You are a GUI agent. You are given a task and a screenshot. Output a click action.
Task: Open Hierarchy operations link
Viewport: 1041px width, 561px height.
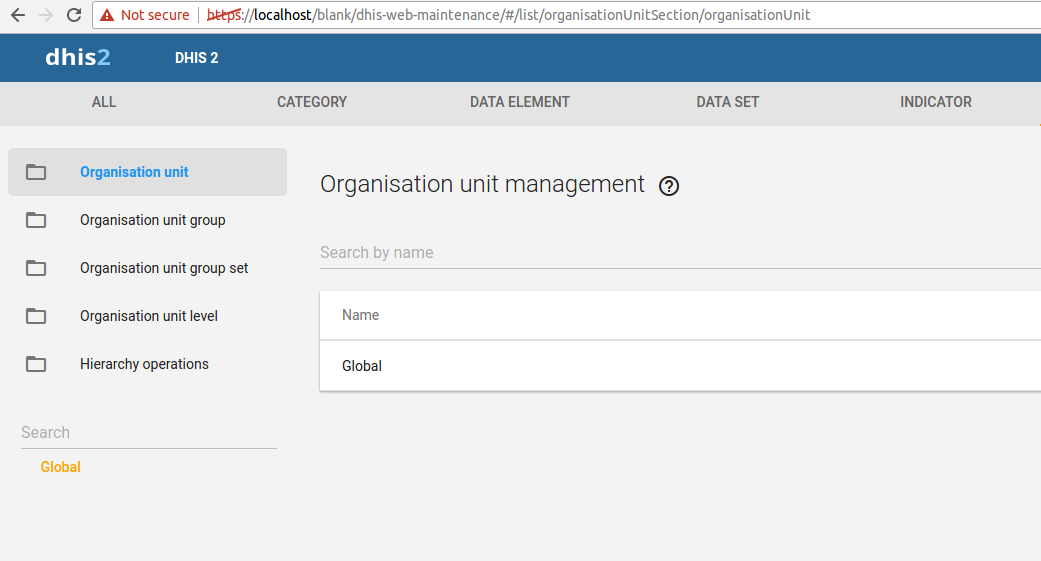[x=145, y=364]
